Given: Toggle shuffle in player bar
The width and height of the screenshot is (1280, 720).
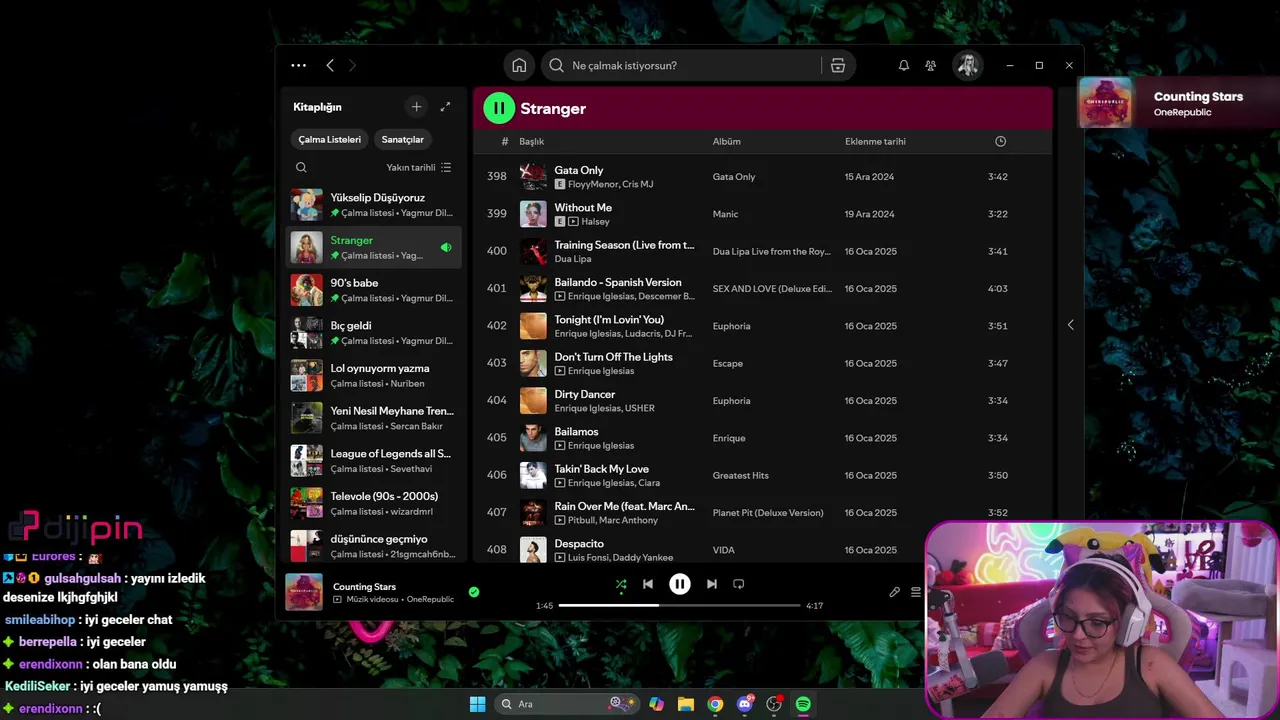Looking at the screenshot, I should click(x=621, y=584).
